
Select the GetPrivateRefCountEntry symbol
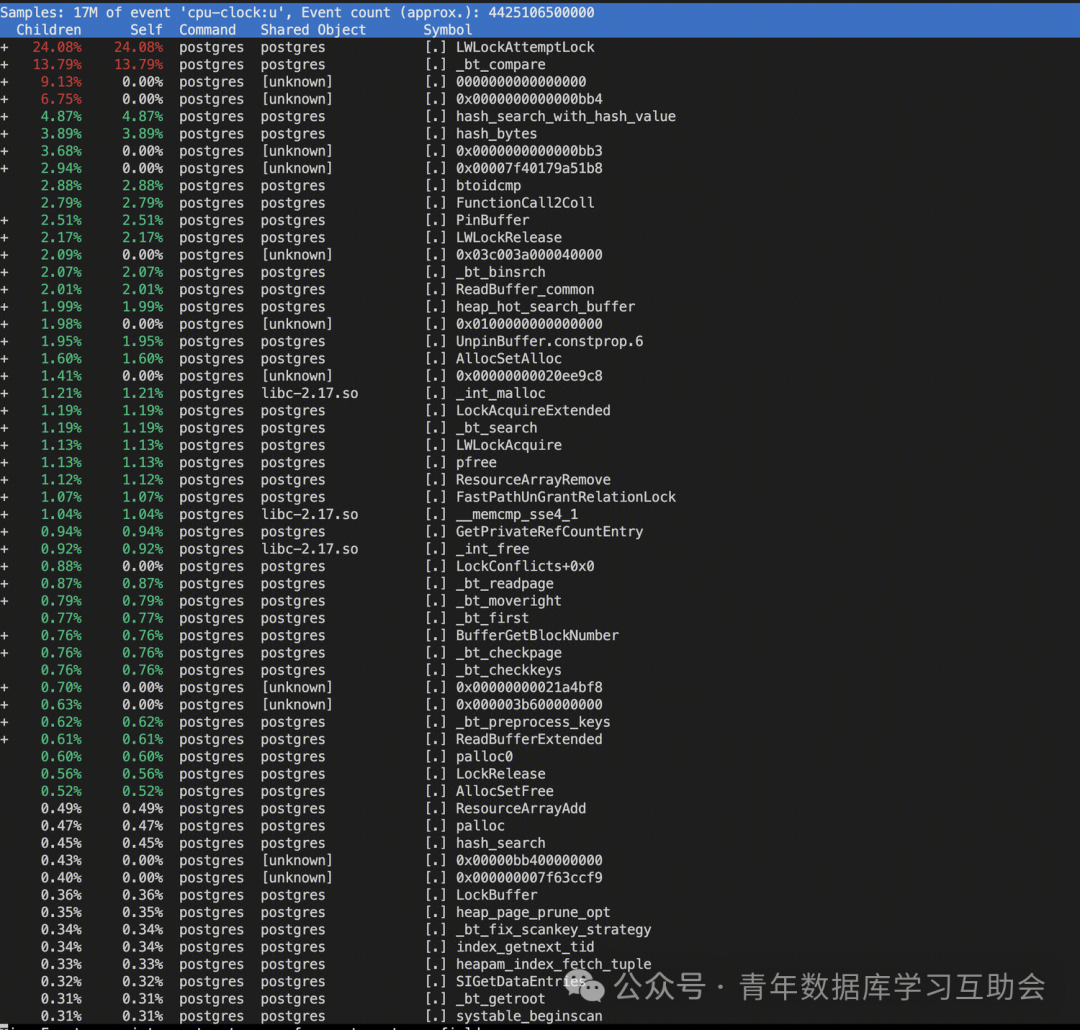coord(550,532)
